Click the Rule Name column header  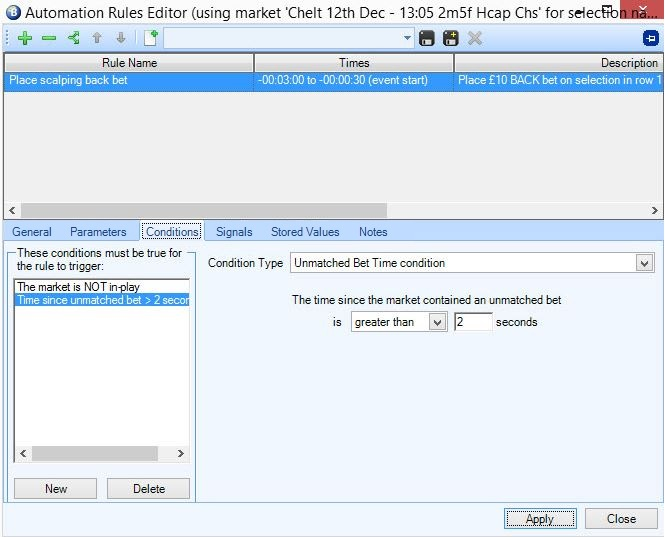click(129, 63)
